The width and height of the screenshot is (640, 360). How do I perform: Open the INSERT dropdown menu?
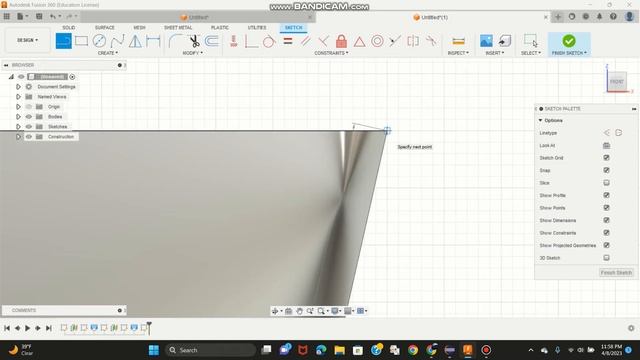point(495,53)
